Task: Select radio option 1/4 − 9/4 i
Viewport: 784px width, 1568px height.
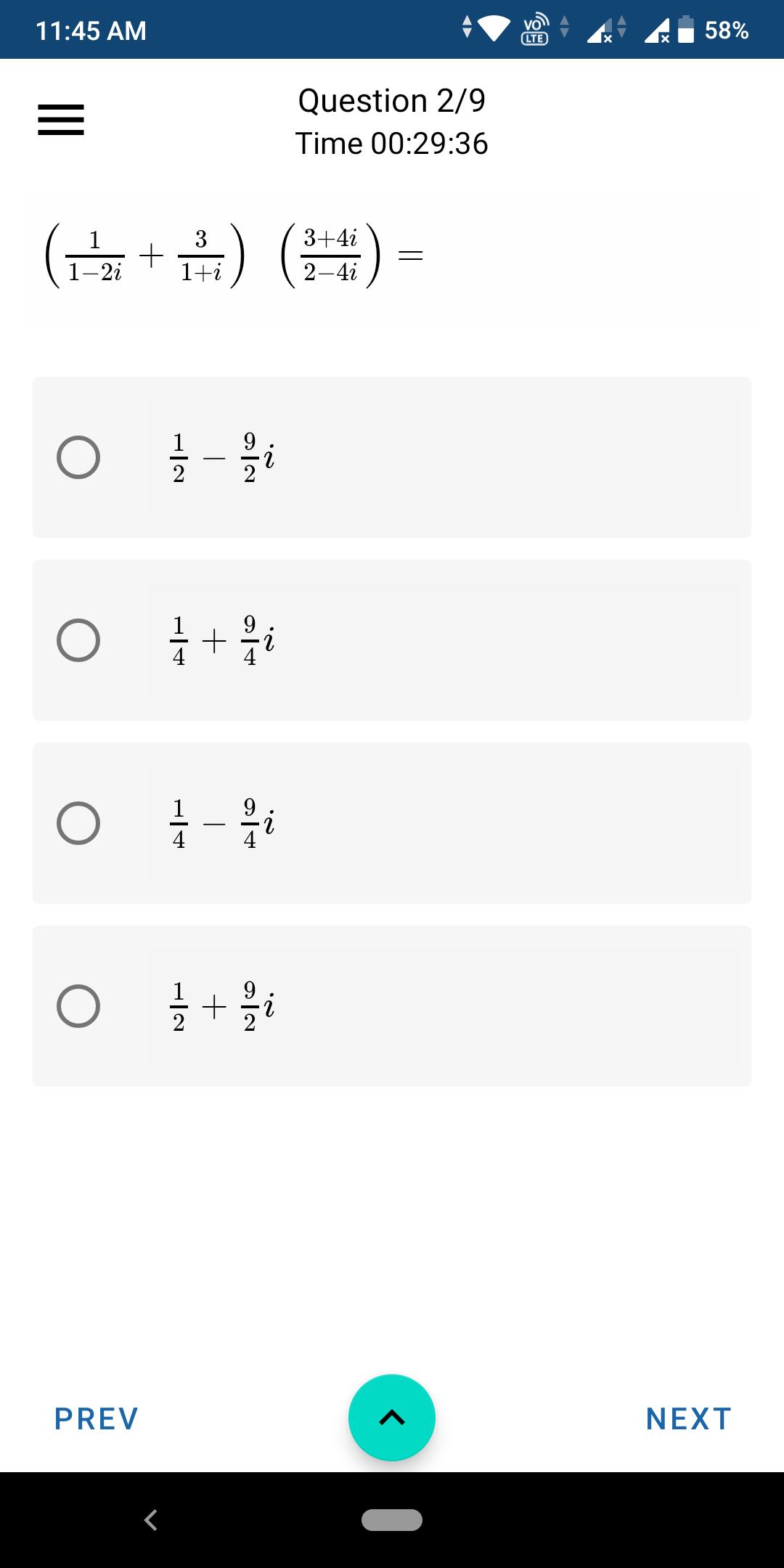Action: (x=78, y=823)
